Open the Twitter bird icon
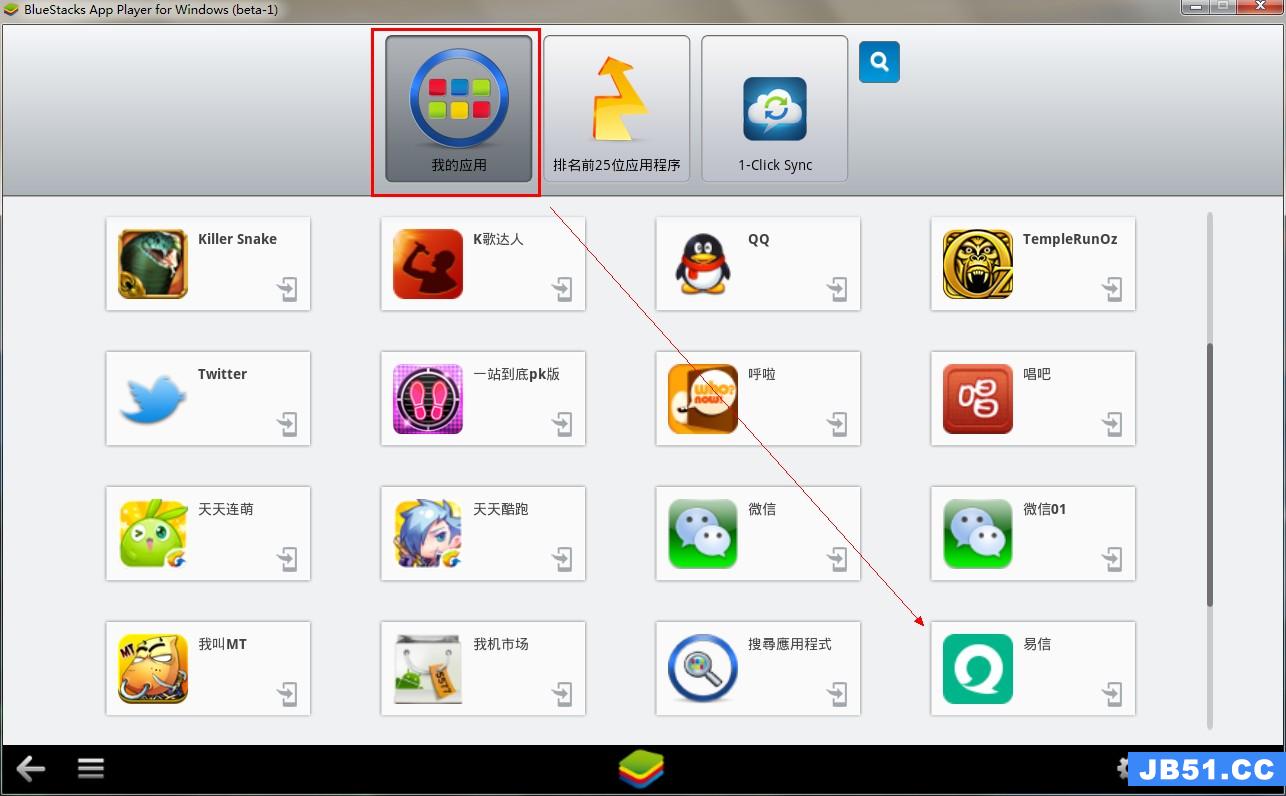 point(153,399)
